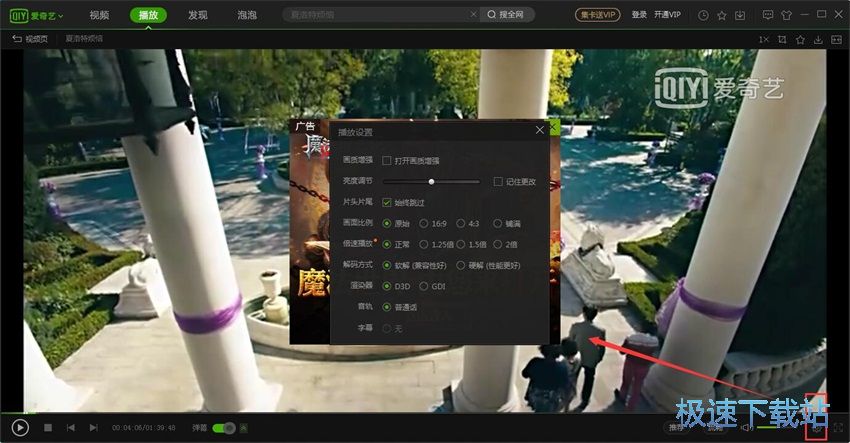Switch to the 播放 tab
This screenshot has height=443, width=850.
(148, 15)
